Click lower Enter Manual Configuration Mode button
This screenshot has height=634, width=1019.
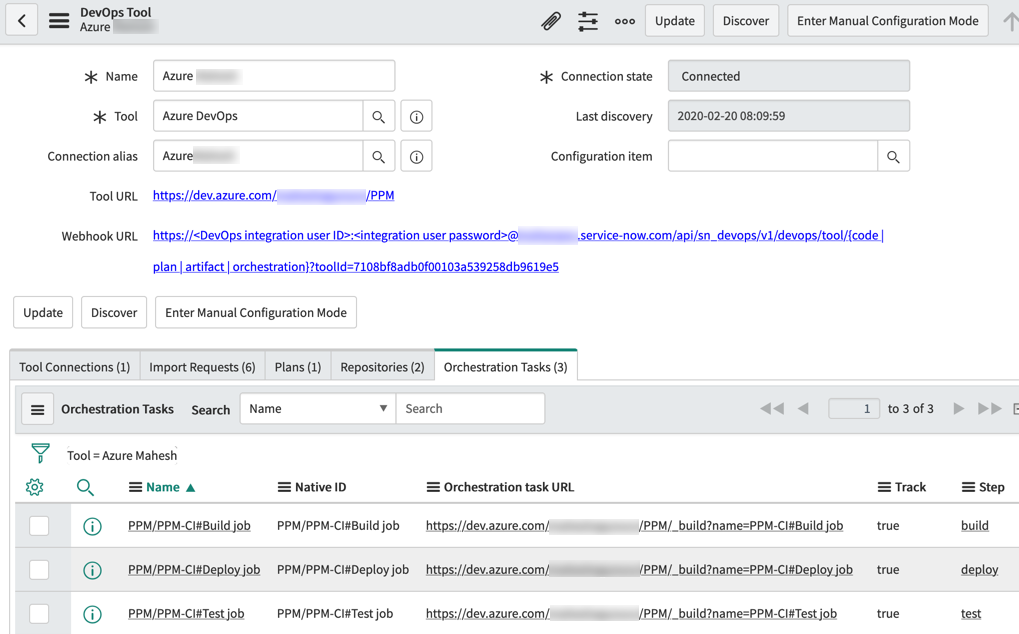pos(256,312)
